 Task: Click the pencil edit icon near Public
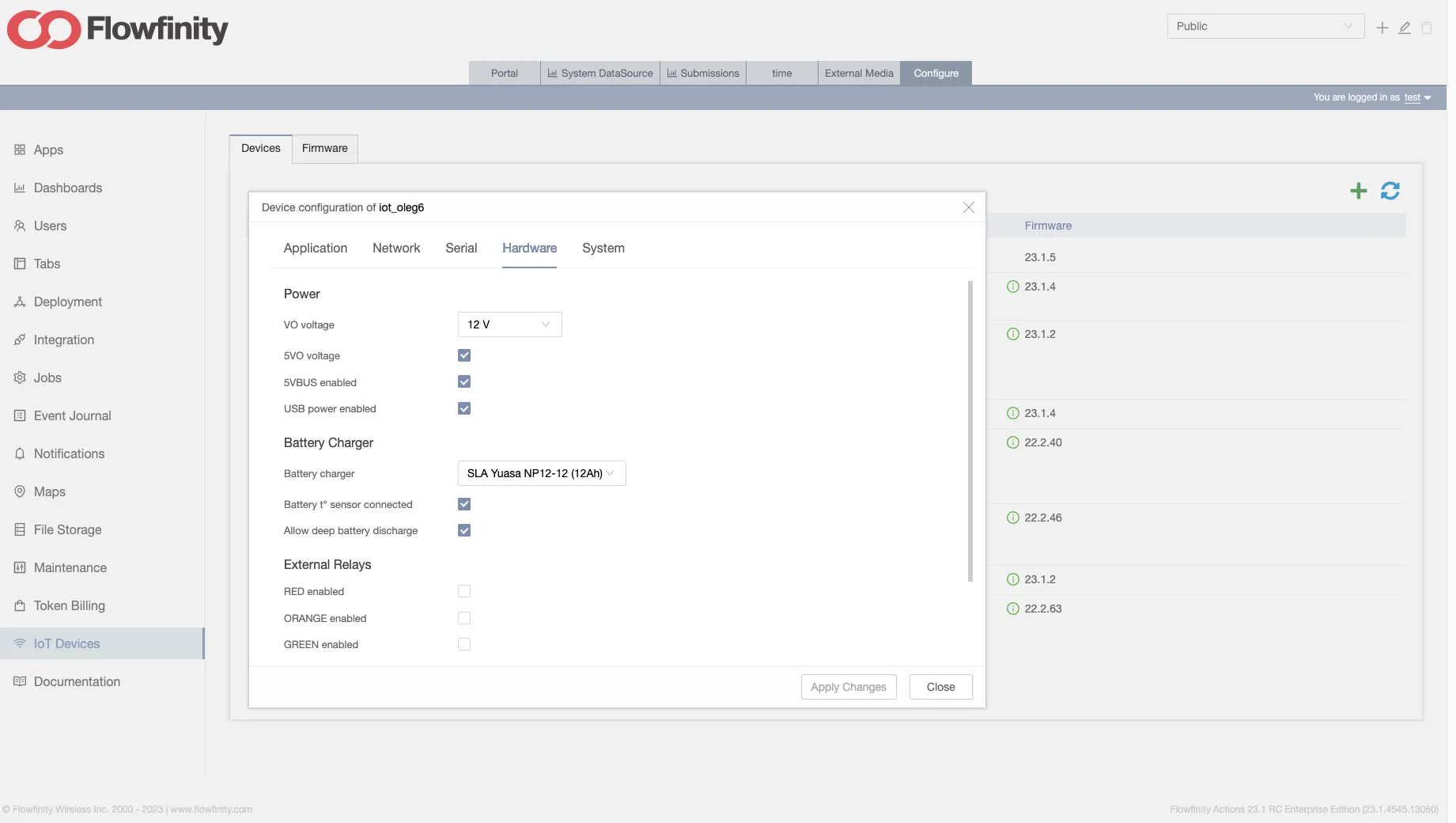1405,28
